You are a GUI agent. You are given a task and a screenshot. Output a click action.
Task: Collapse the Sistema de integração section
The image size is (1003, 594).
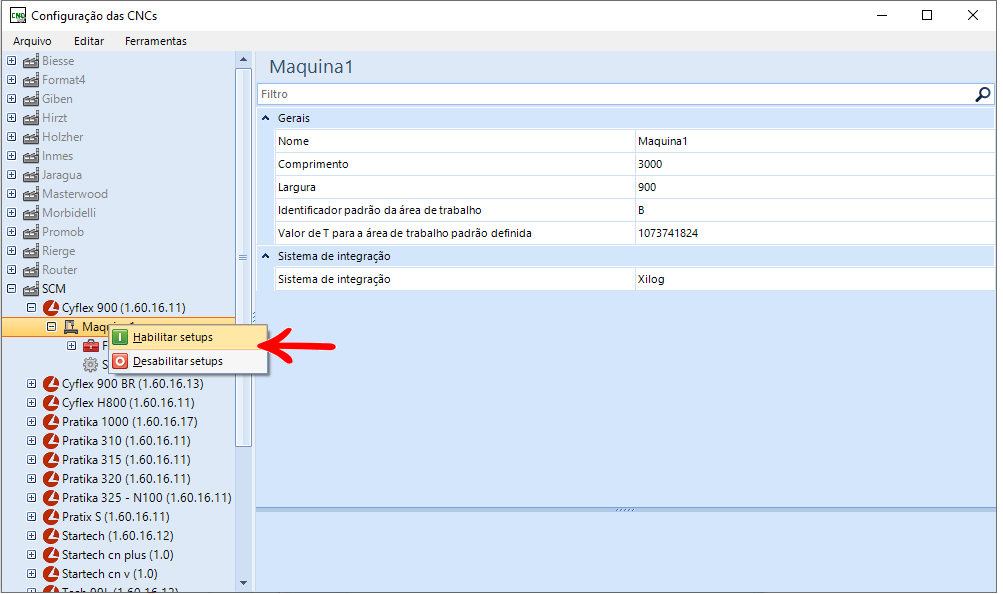pyautogui.click(x=265, y=256)
